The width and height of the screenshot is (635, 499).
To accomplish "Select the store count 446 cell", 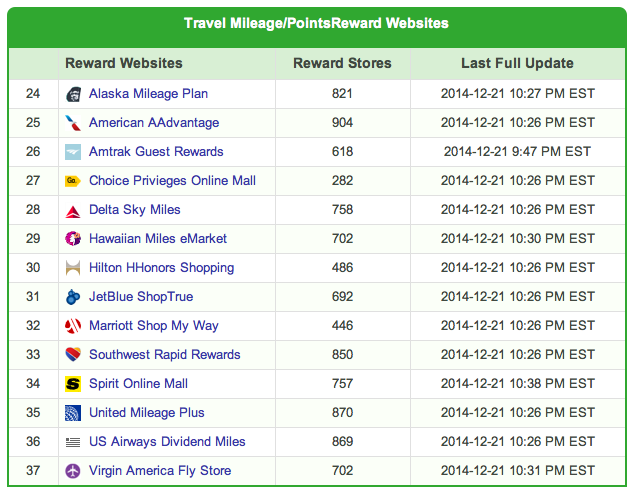I will click(342, 326).
